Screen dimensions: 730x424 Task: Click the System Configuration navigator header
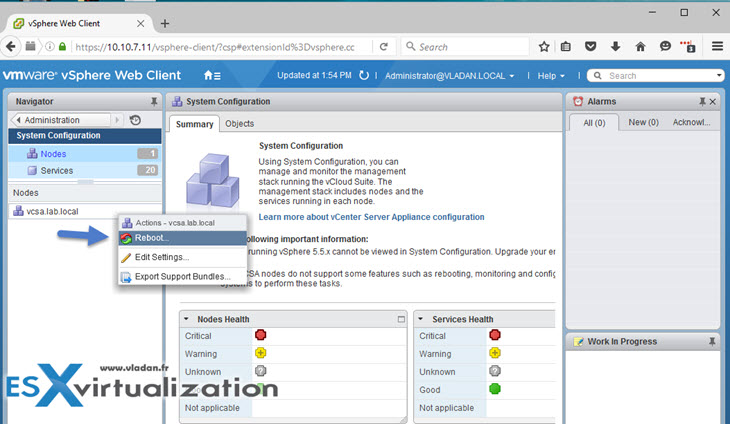point(85,135)
